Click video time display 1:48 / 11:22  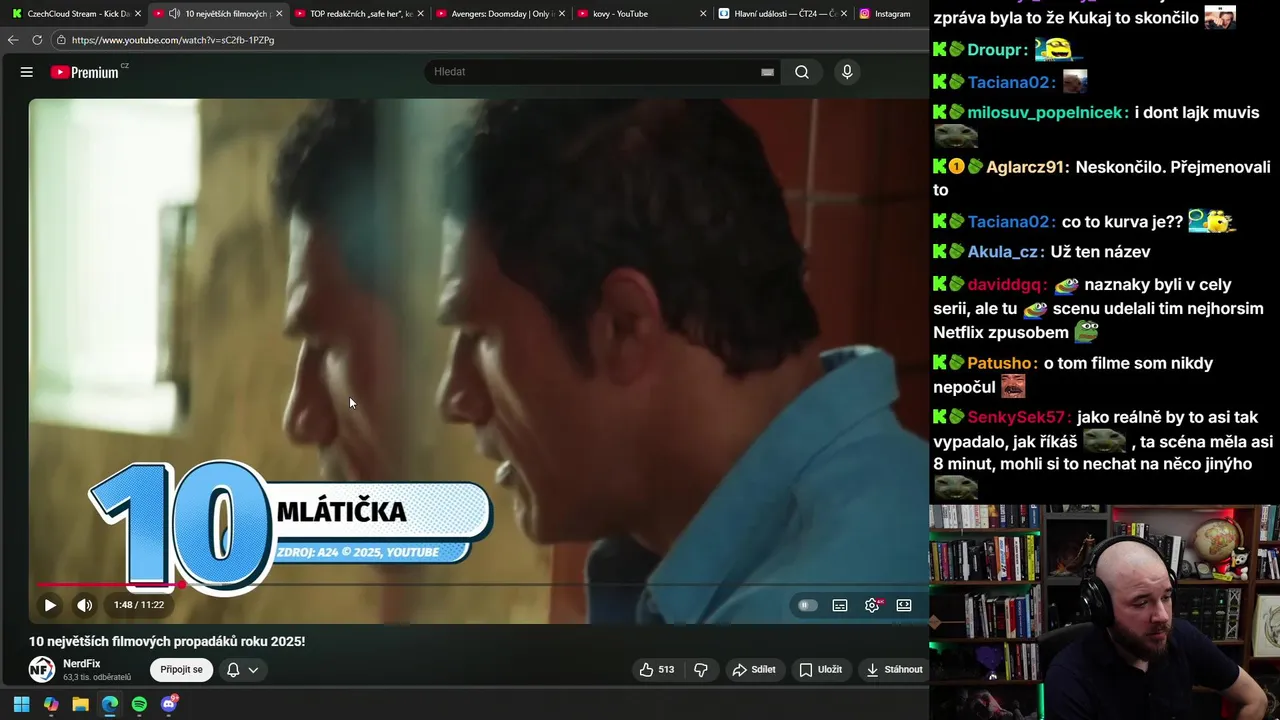tap(139, 605)
